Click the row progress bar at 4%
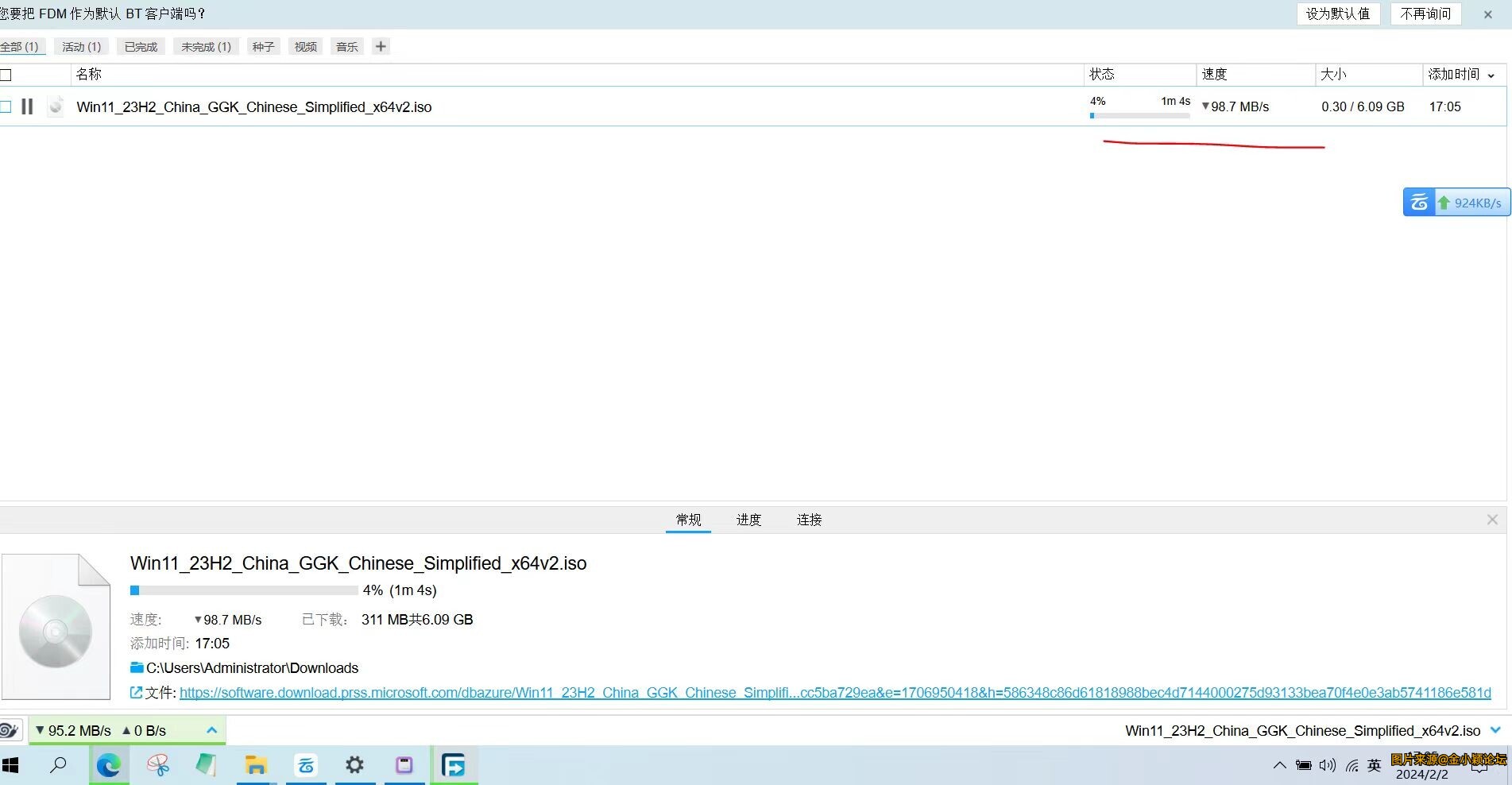 [x=1140, y=116]
